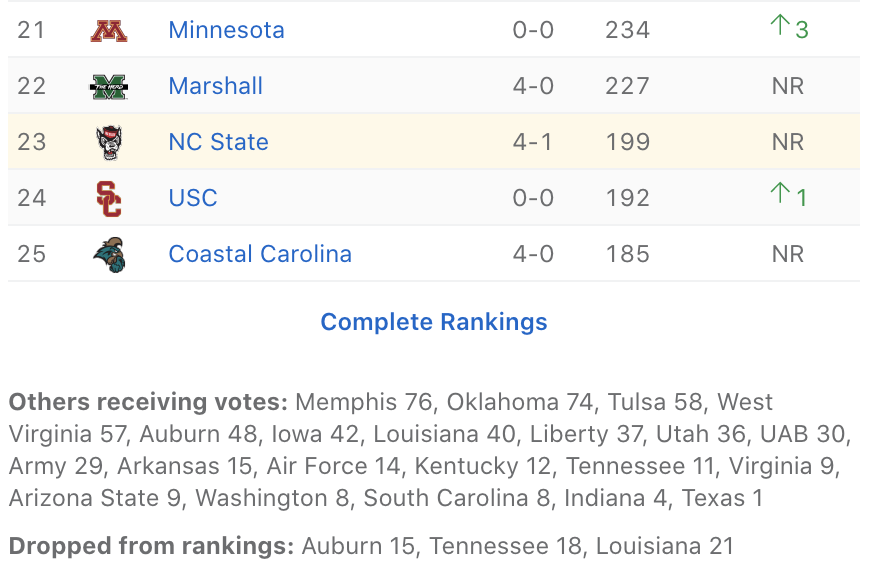Click USC's green up-arrow trend indicator

coord(780,194)
